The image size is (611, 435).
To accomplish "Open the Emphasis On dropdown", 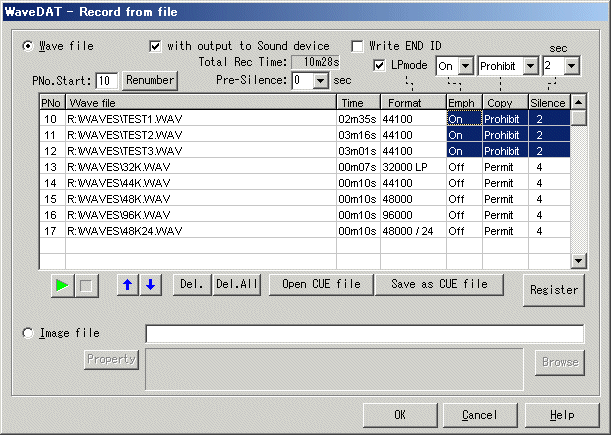I will 464,66.
